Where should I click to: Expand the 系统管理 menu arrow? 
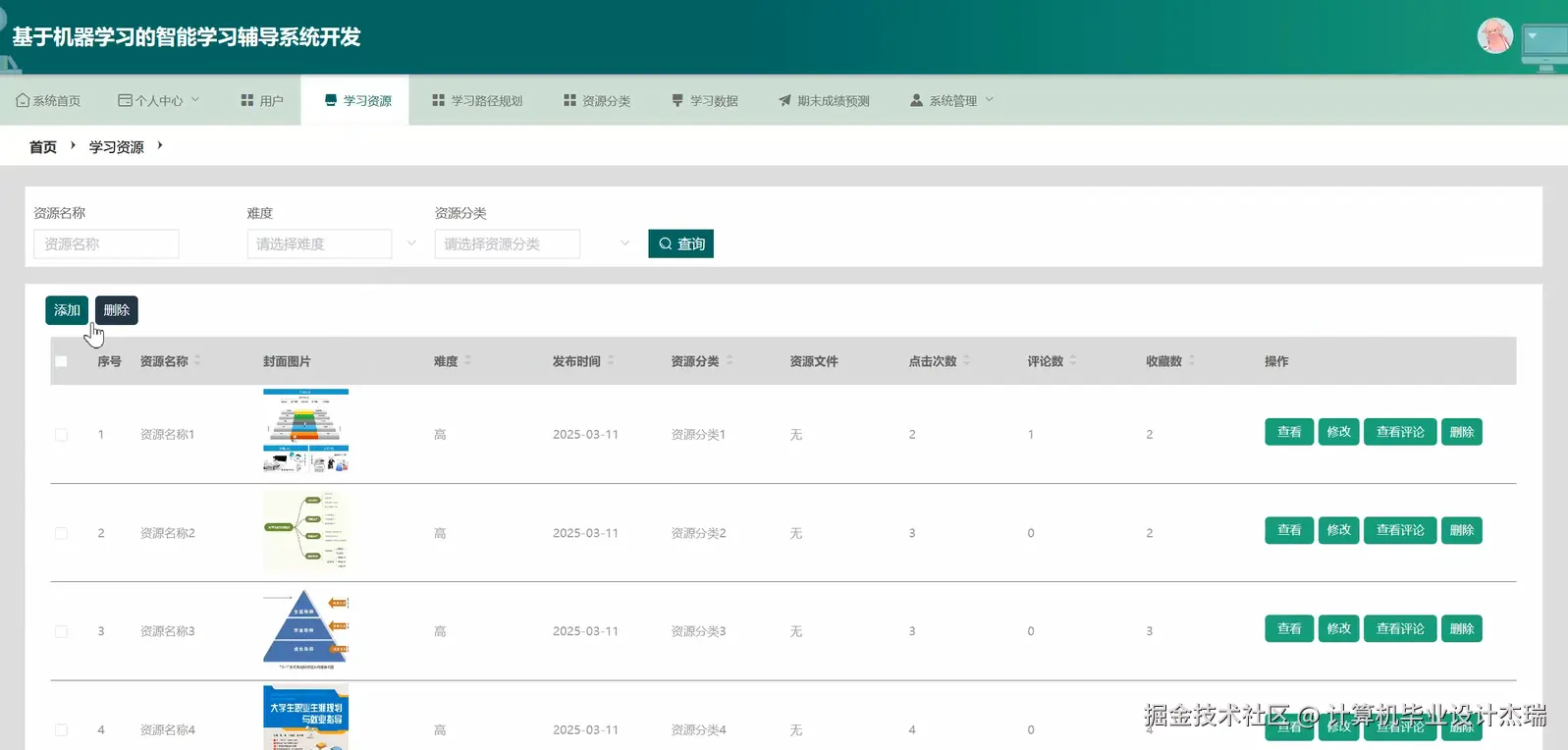click(989, 99)
